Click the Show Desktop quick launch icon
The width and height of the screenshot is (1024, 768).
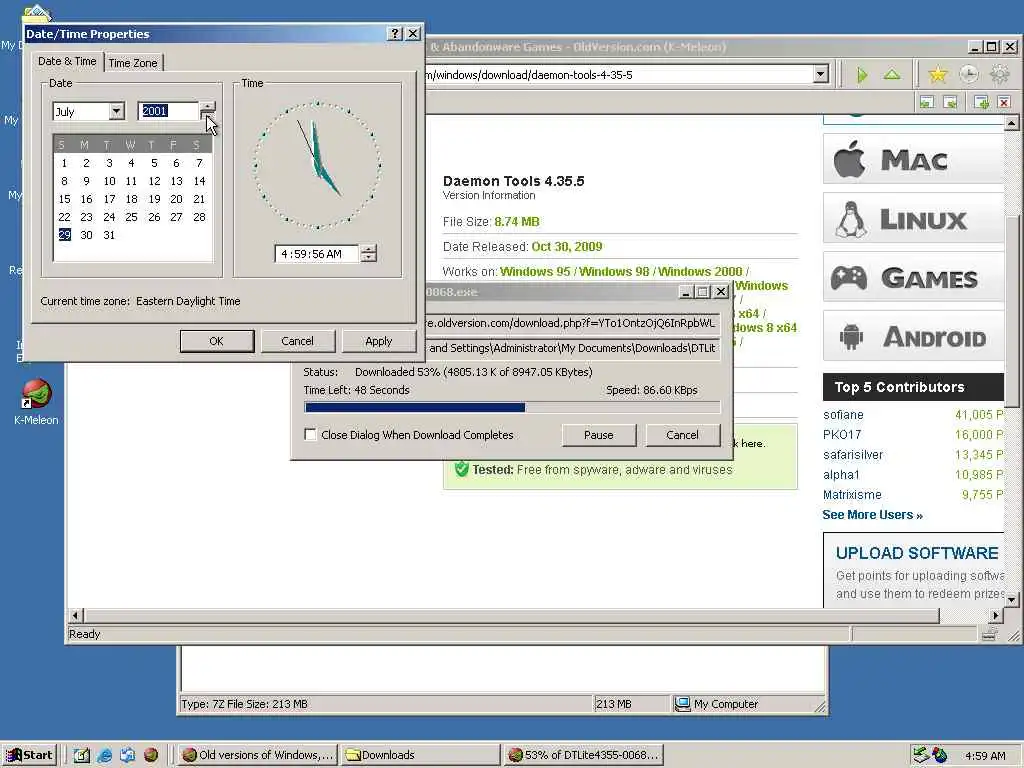point(82,755)
